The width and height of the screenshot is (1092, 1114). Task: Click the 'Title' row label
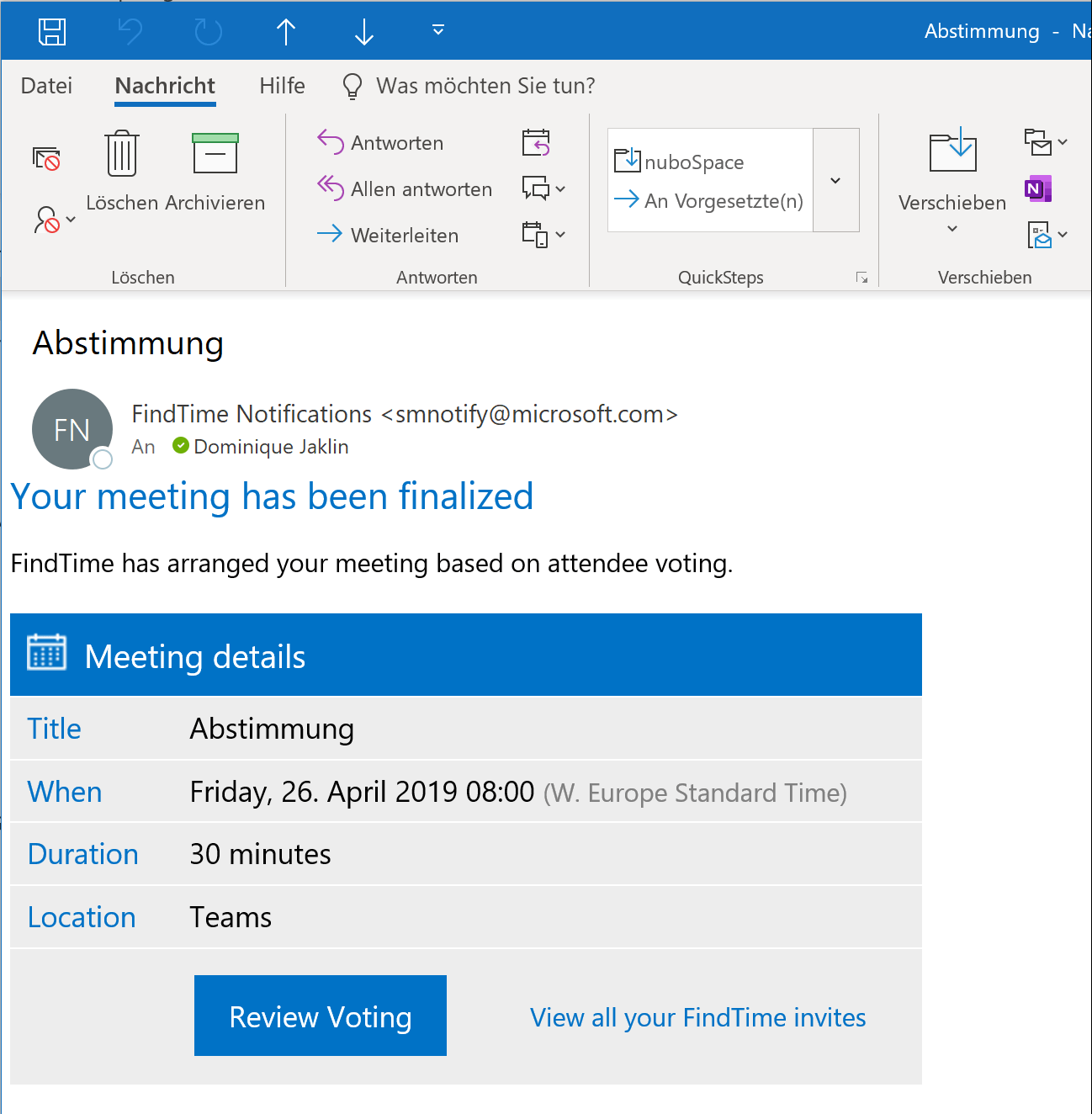[x=54, y=729]
